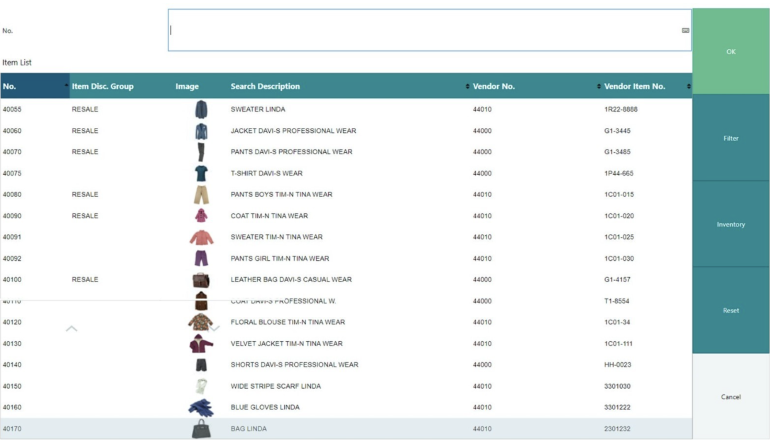This screenshot has width=770, height=440.
Task: Click the BAG LINDA handbag image
Action: pyautogui.click(x=201, y=429)
